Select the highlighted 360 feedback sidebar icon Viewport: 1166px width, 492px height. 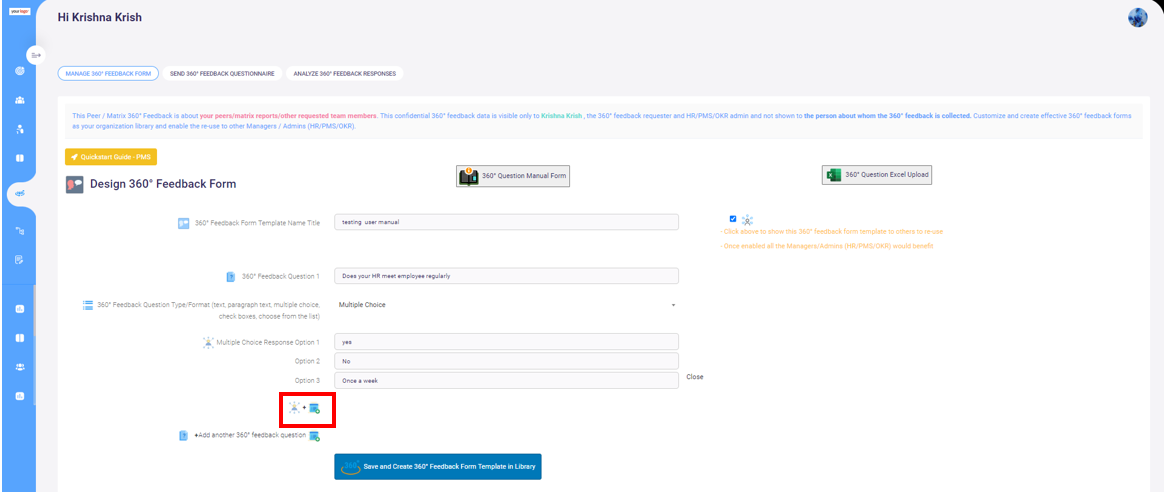19,193
